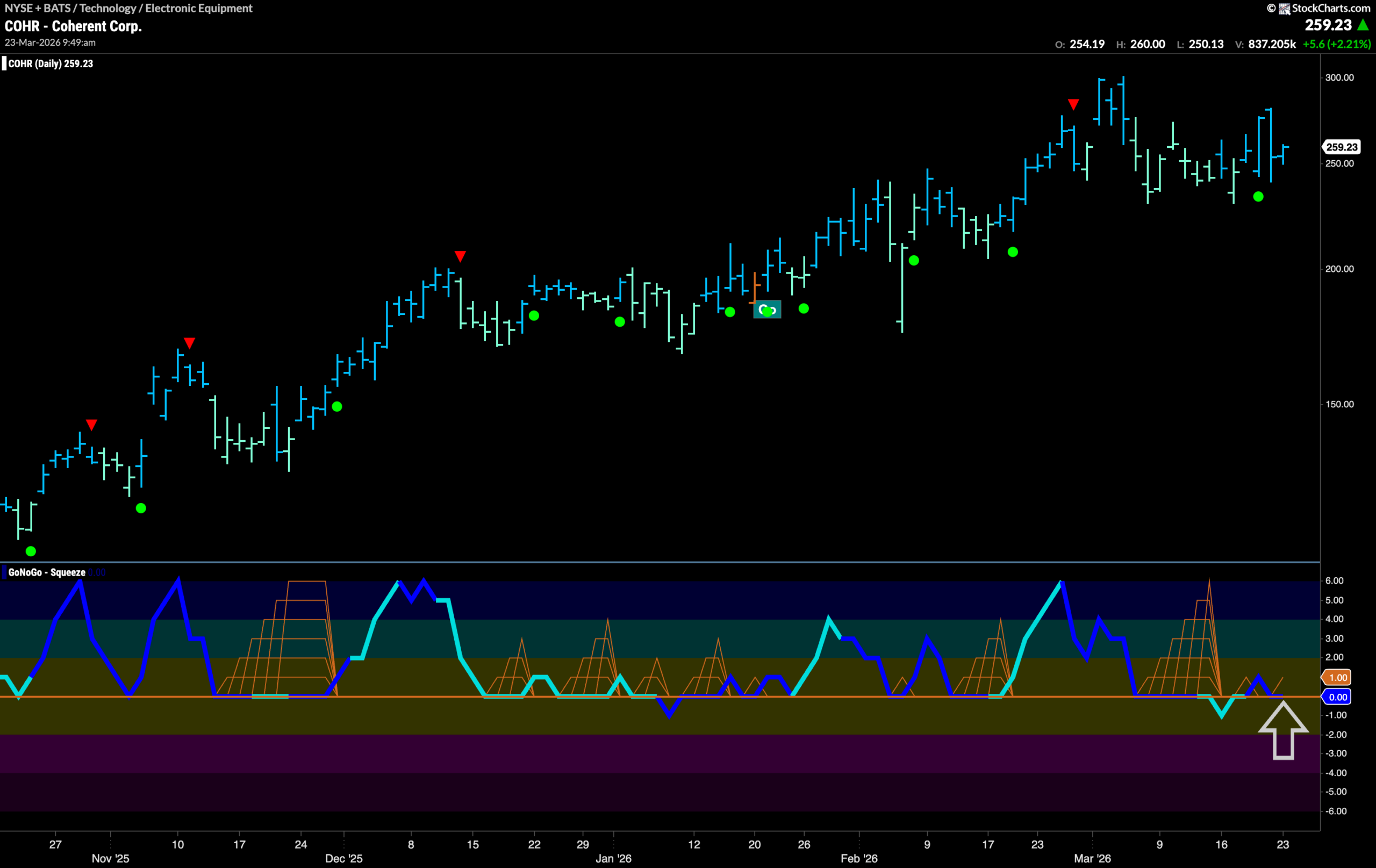Viewport: 1376px width, 868px height.
Task: Click the open value 254.19
Action: pos(1087,44)
